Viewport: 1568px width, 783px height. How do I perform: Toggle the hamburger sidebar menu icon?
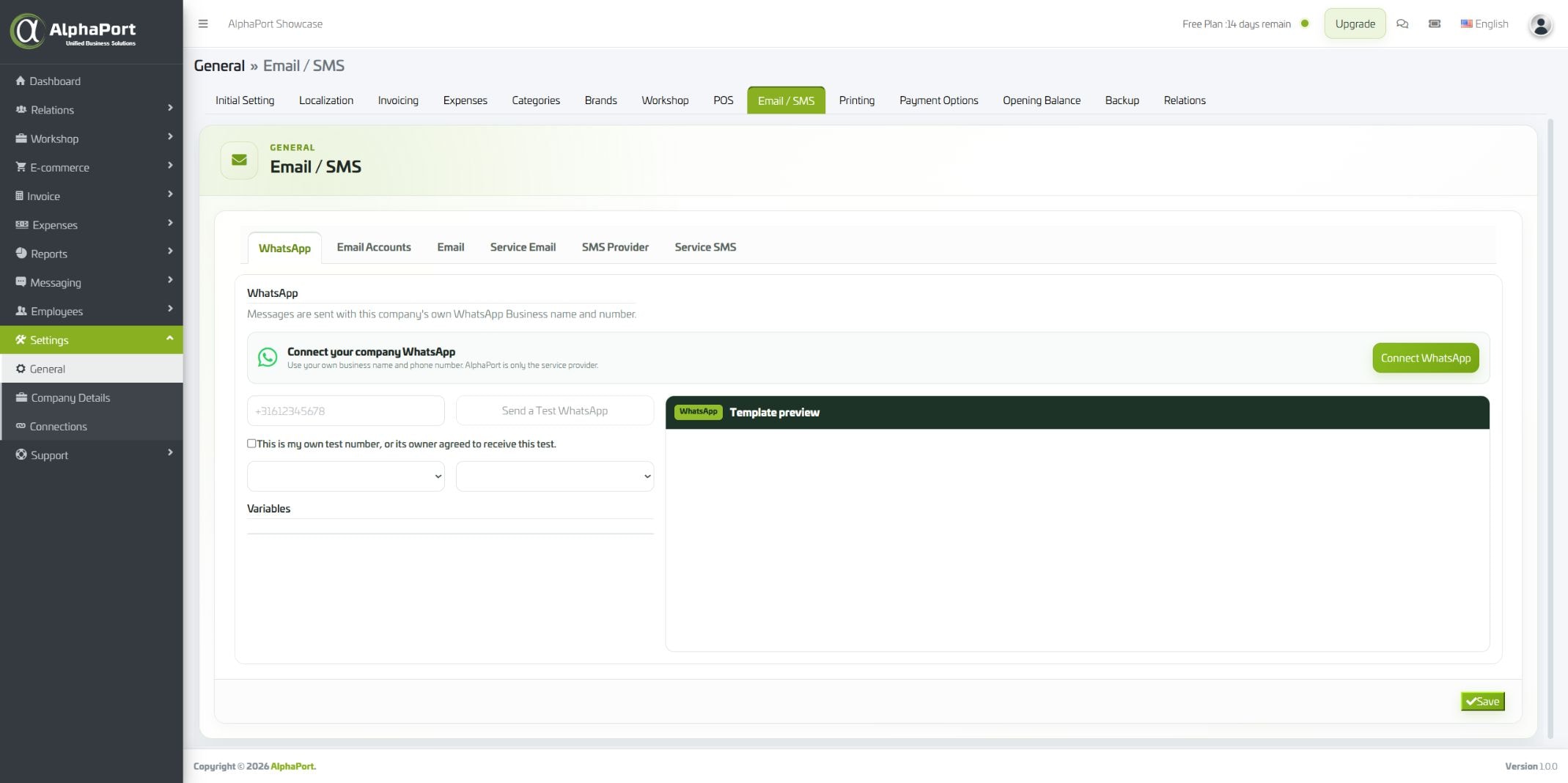coord(203,23)
